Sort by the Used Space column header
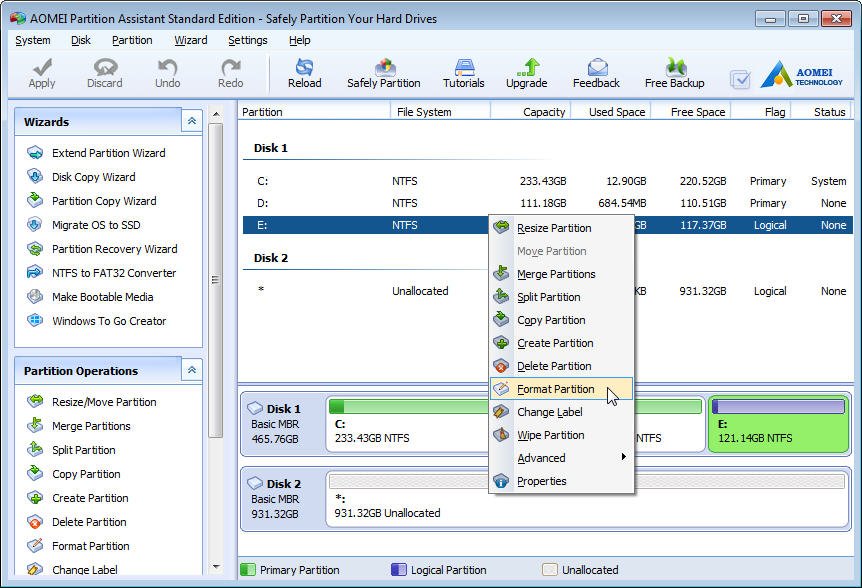The image size is (862, 588). click(x=611, y=112)
